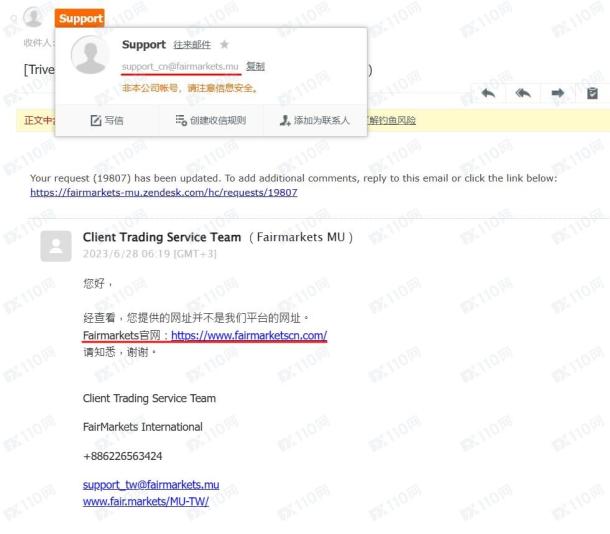Click the reply-all double arrow icon
This screenshot has width=610, height=534.
[523, 93]
